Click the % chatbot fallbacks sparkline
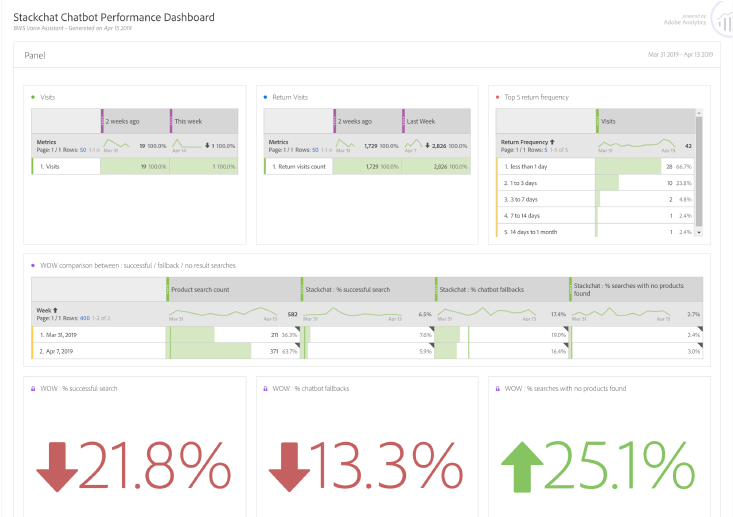Screen dimensions: 733x517 click(487, 311)
